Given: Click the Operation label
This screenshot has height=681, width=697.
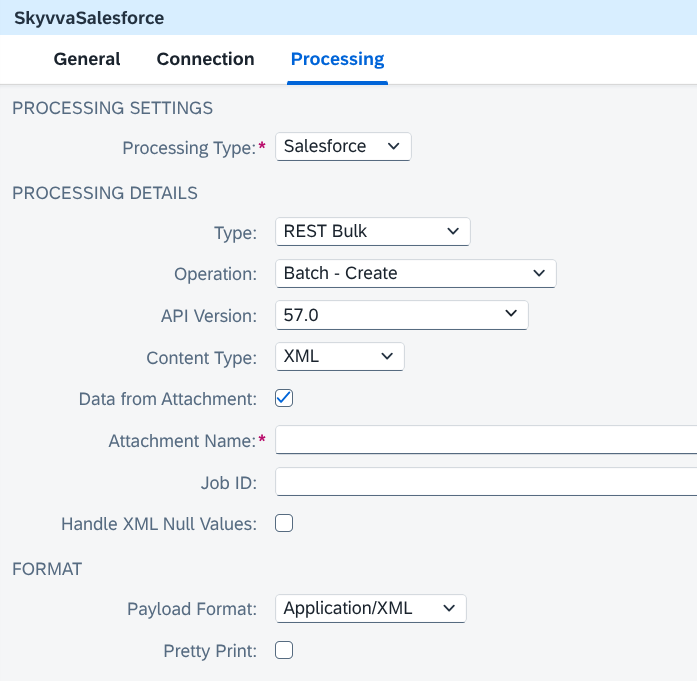Looking at the screenshot, I should [216, 274].
